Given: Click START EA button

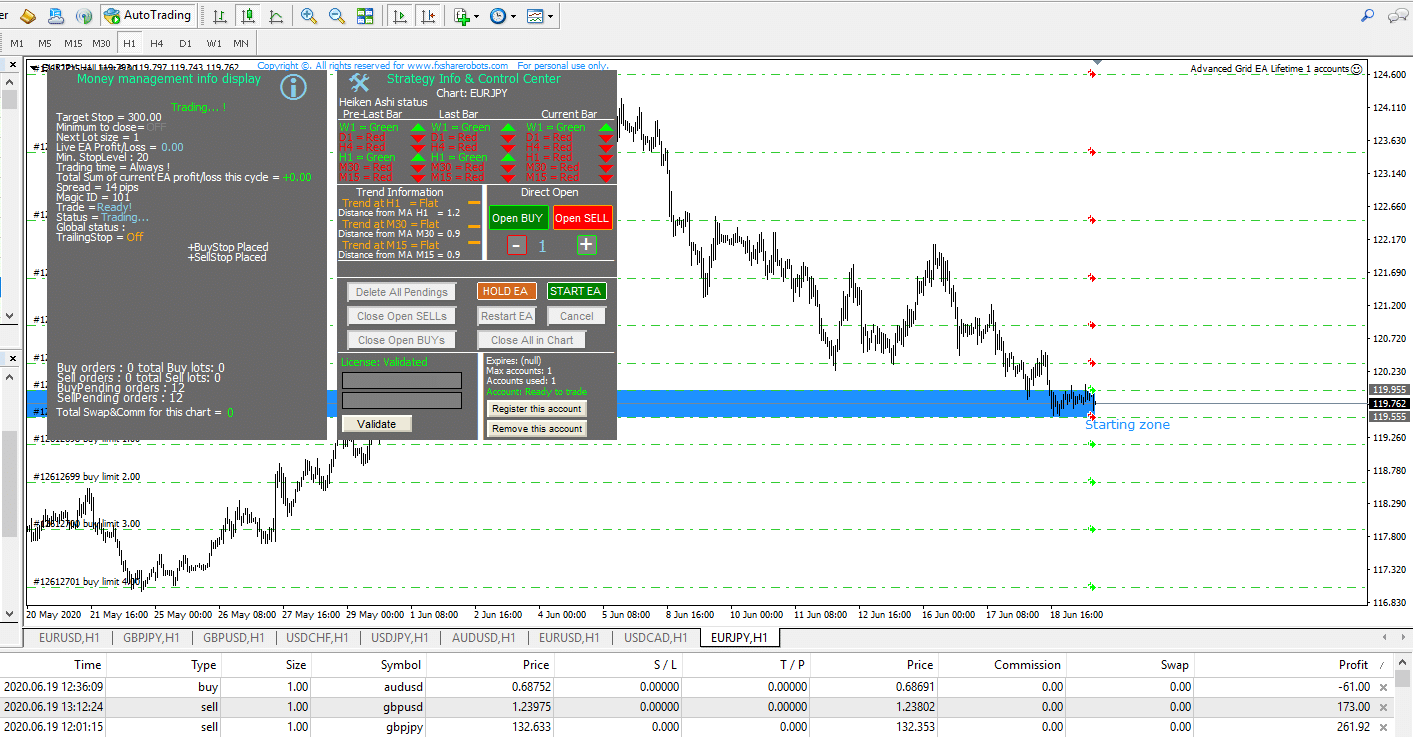Looking at the screenshot, I should 576,291.
